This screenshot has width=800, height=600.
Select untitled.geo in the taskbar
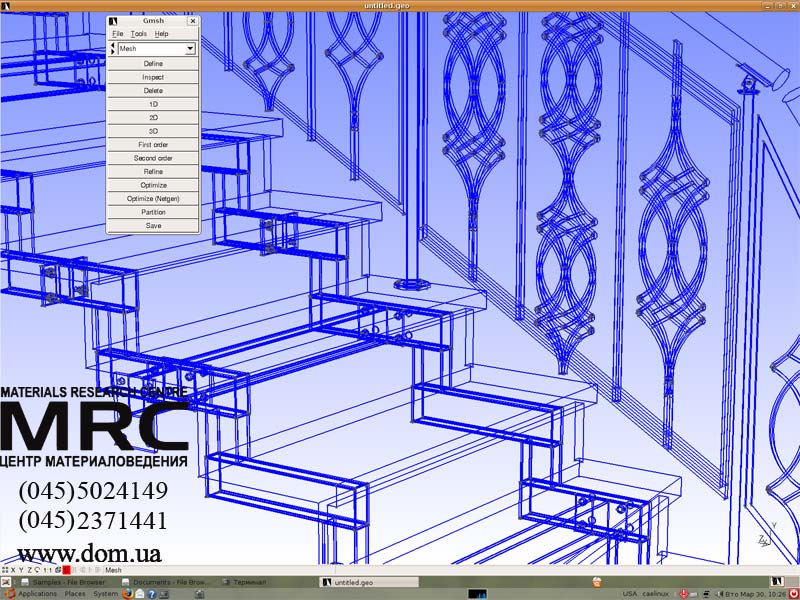(369, 582)
